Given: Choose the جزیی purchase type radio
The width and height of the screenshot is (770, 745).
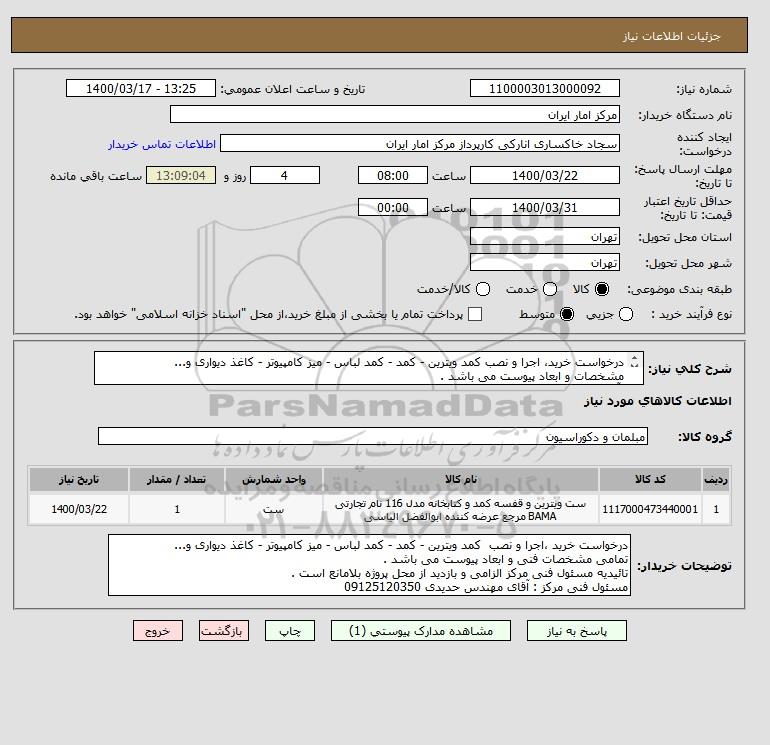Looking at the screenshot, I should click(626, 314).
